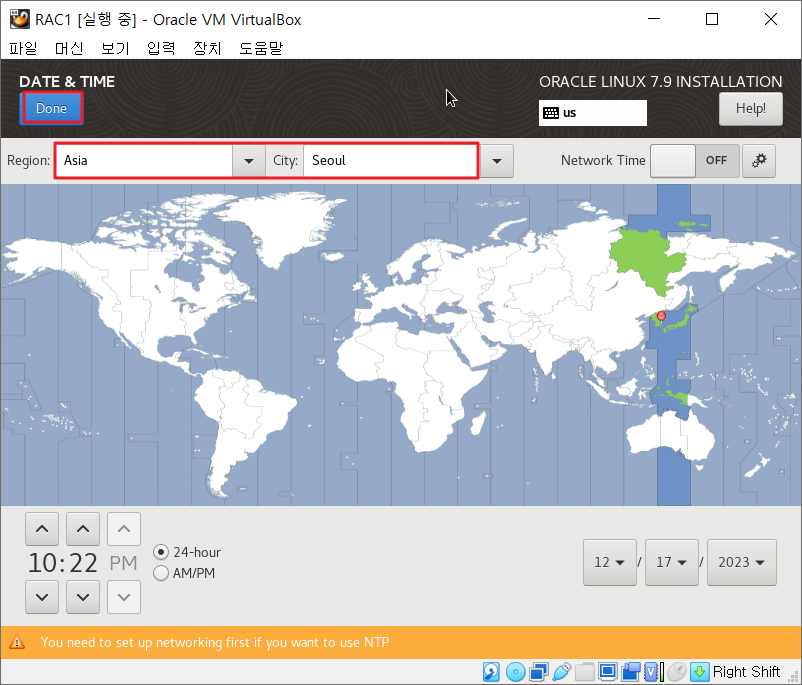This screenshot has height=685, width=802.
Task: Click the Seoul city text field
Action: tap(391, 161)
